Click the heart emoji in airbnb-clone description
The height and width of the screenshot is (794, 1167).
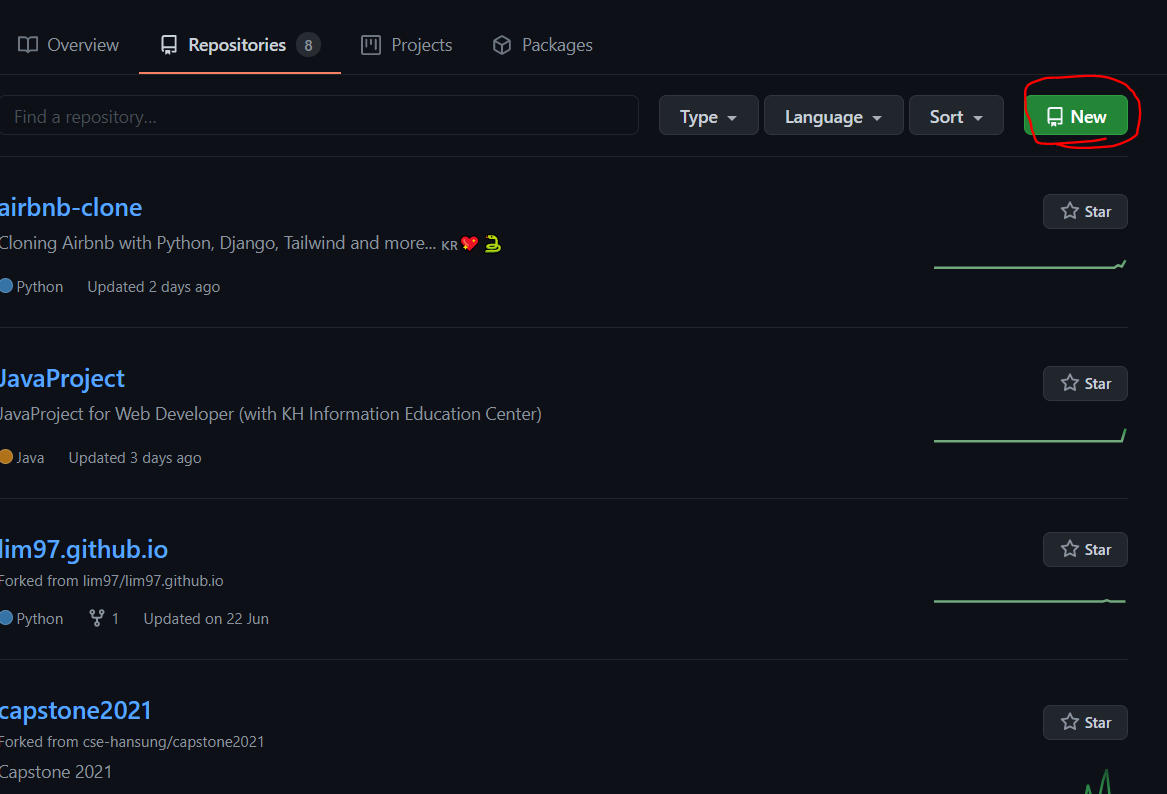click(470, 243)
